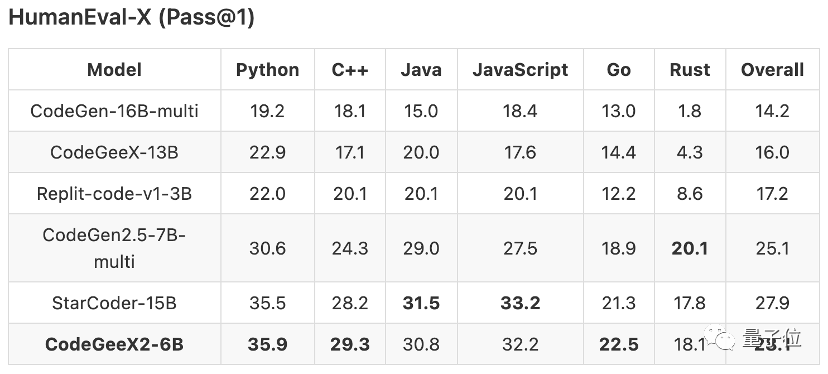The width and height of the screenshot is (828, 374).
Task: Select StarCoder's bold 33.2 JavaScript score
Action: (520, 303)
